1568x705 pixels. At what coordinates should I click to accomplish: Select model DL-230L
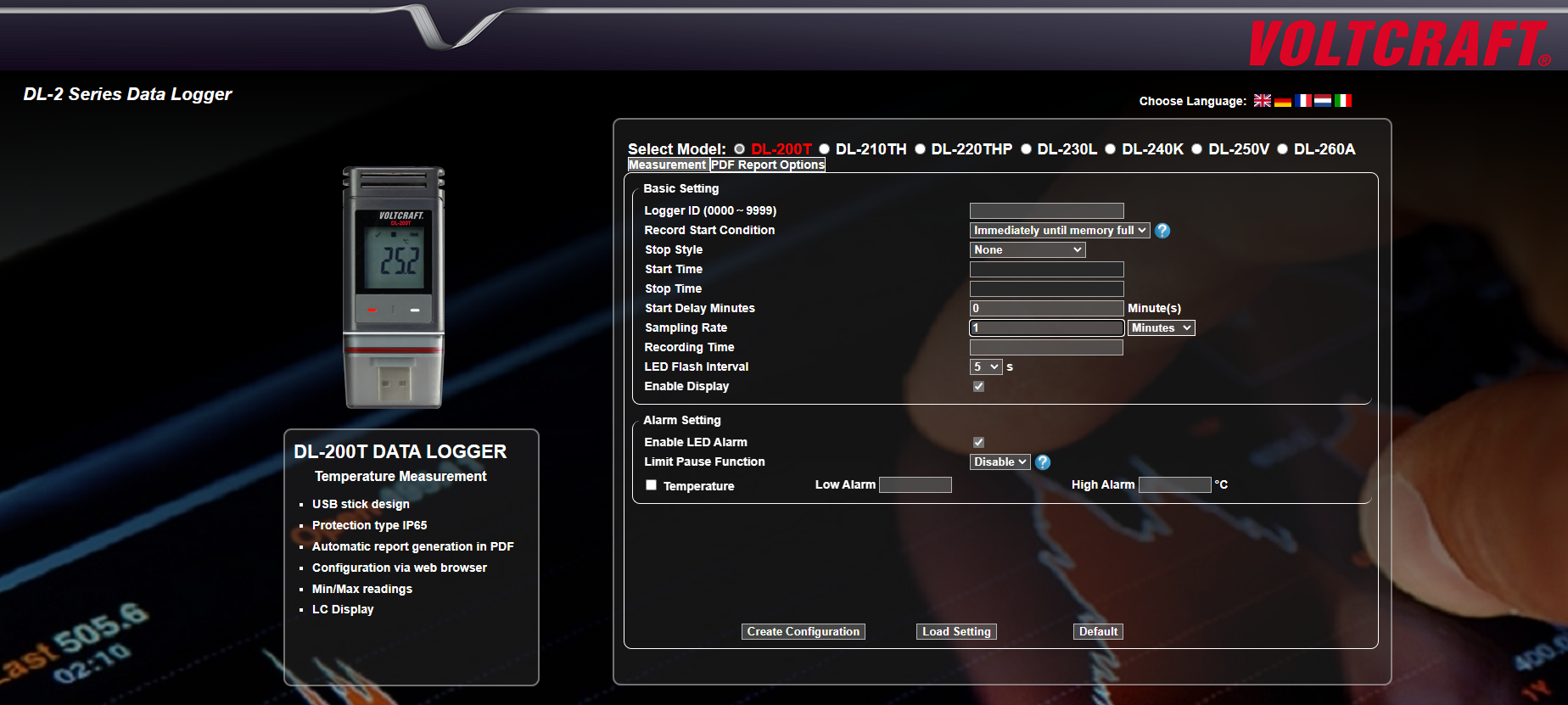coord(1026,149)
